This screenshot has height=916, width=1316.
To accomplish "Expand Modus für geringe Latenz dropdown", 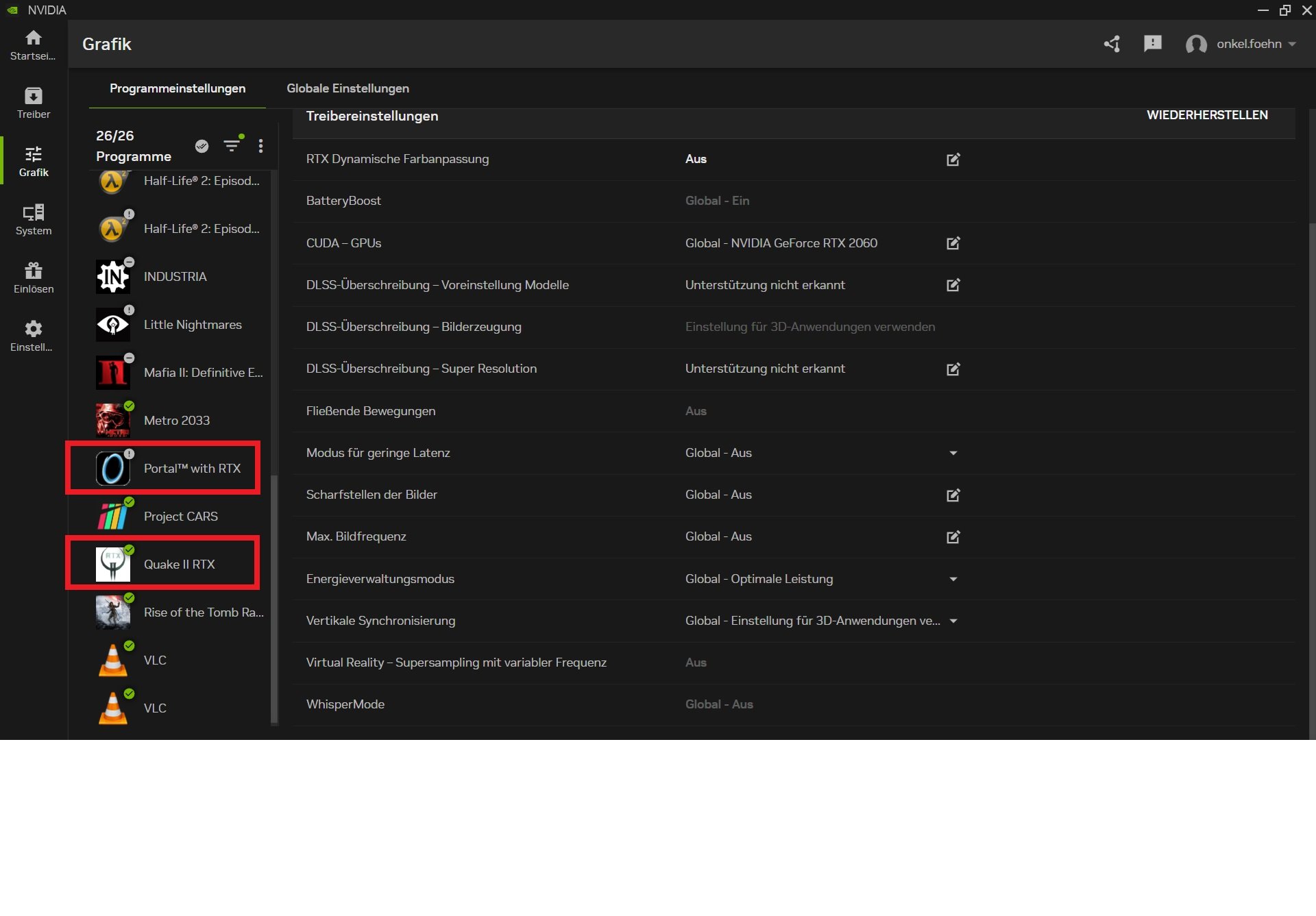I will pos(953,453).
